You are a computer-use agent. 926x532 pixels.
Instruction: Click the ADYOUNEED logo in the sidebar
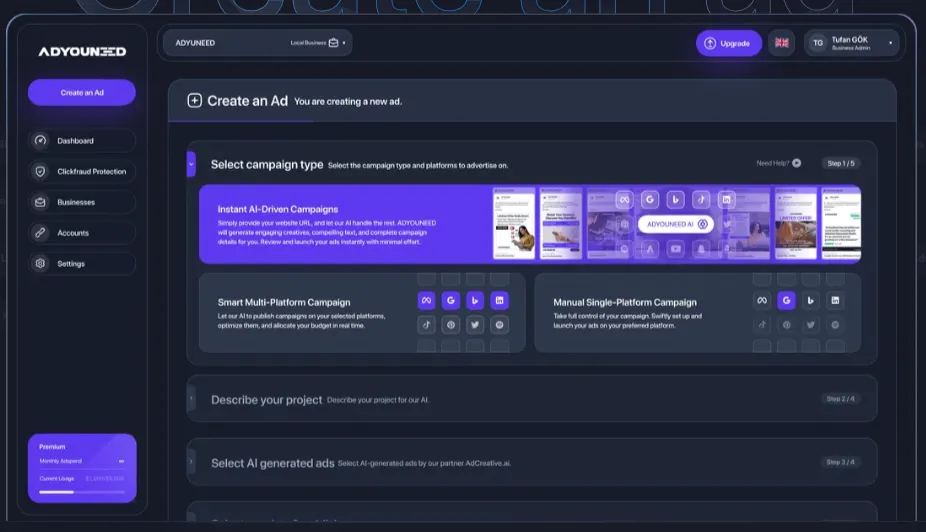pyautogui.click(x=82, y=52)
